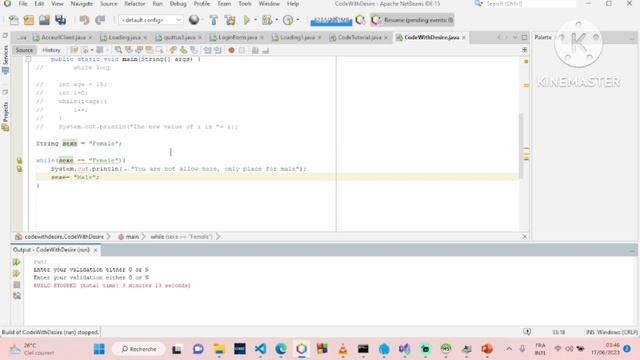Click Re-run with different parameters icon
The height and width of the screenshot is (360, 640).
pos(16,273)
